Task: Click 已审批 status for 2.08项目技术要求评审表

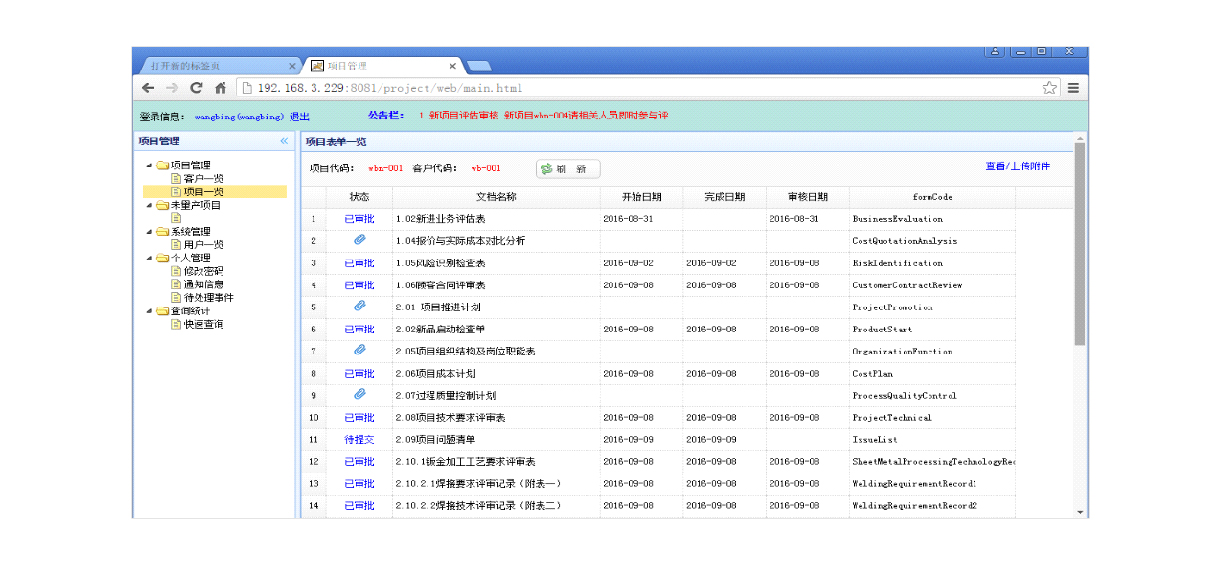Action: click(x=360, y=417)
